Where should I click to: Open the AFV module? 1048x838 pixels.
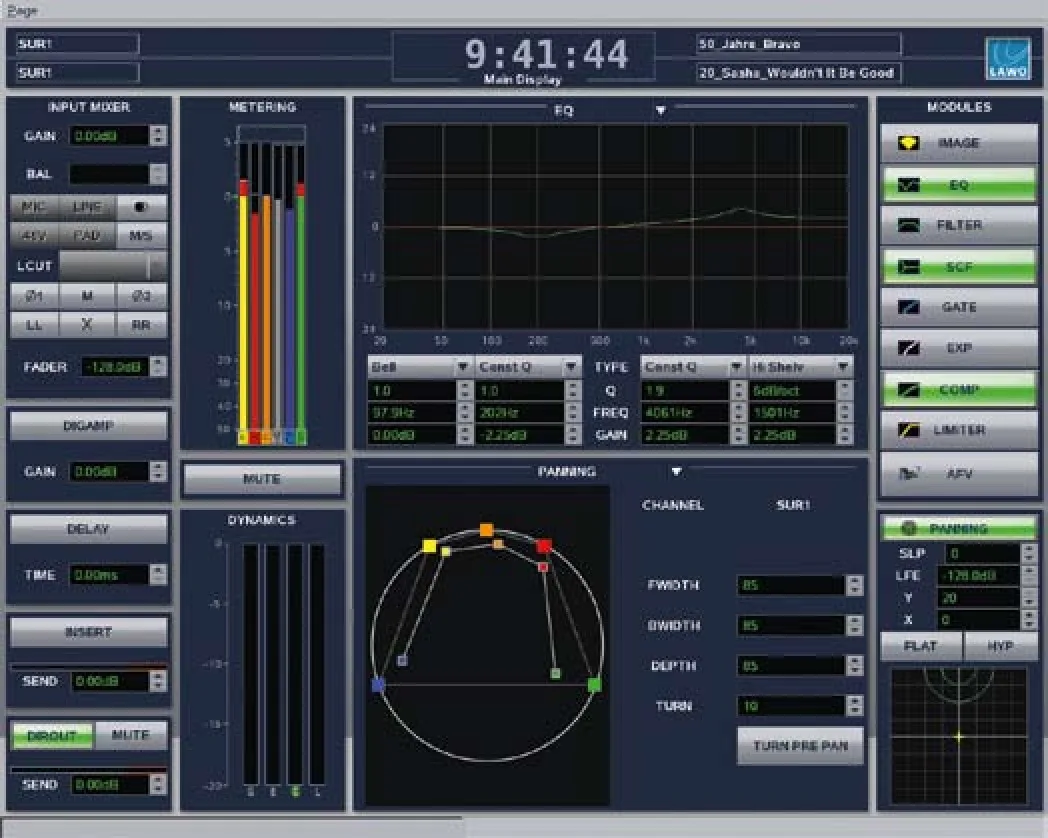point(959,474)
